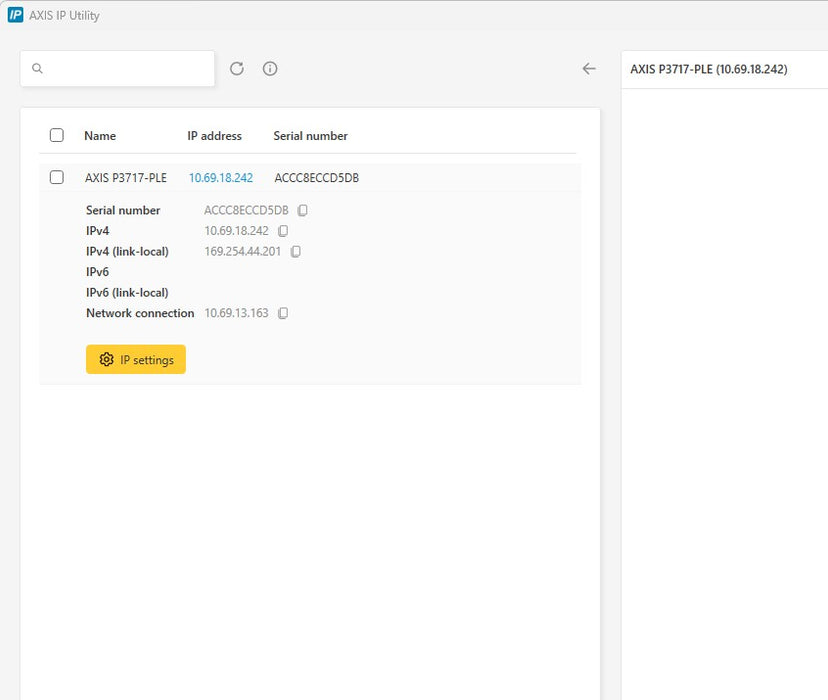Click serial ACCC8ECCD5DB in the device row

tap(316, 178)
